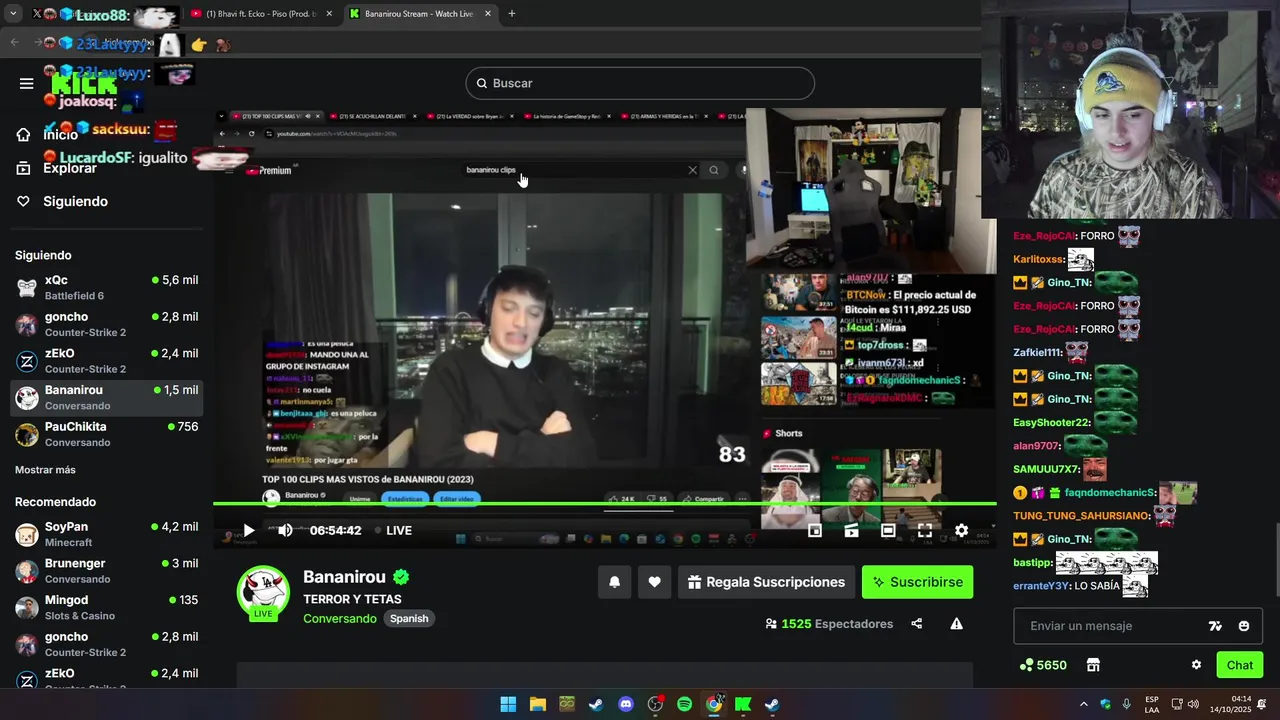Enter fullscreen on the stream player
The width and height of the screenshot is (1280, 720).
[x=925, y=531]
